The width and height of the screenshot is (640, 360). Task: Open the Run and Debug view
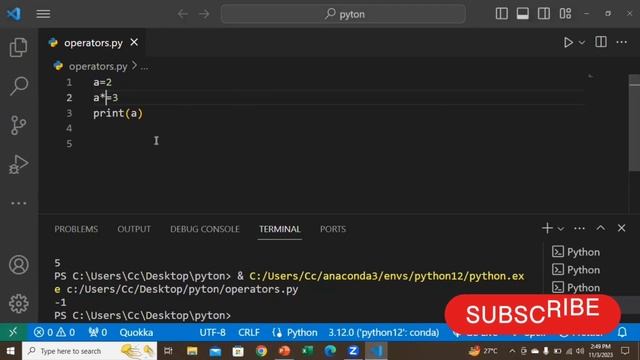pyautogui.click(x=19, y=164)
